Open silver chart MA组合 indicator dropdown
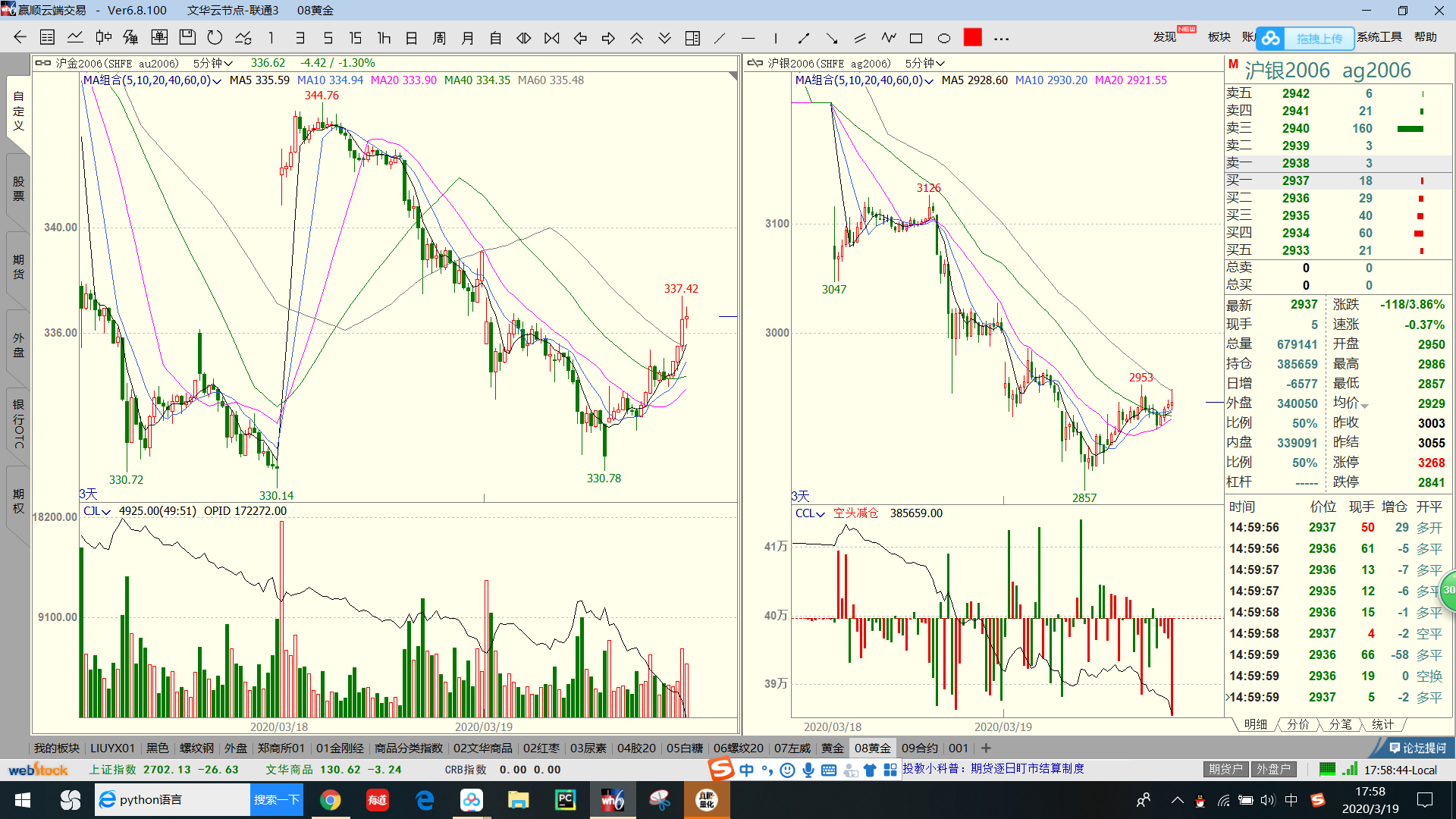Viewport: 1456px width, 819px height. click(864, 80)
